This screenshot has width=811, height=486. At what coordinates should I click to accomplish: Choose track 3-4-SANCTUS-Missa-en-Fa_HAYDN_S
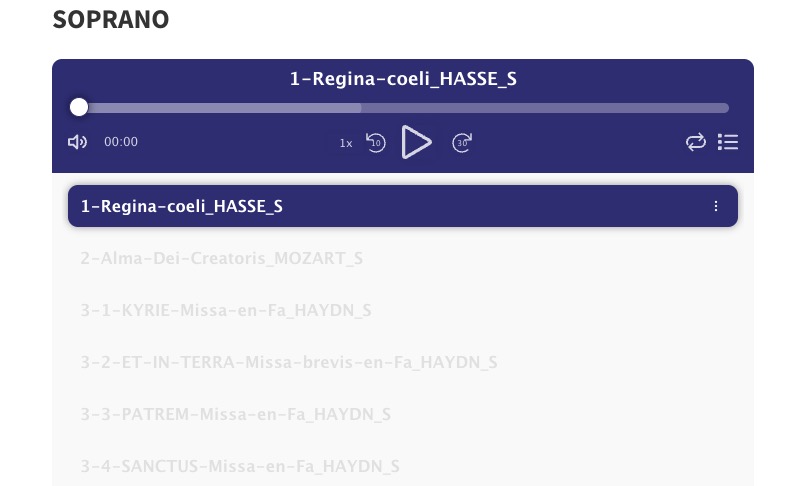point(240,466)
